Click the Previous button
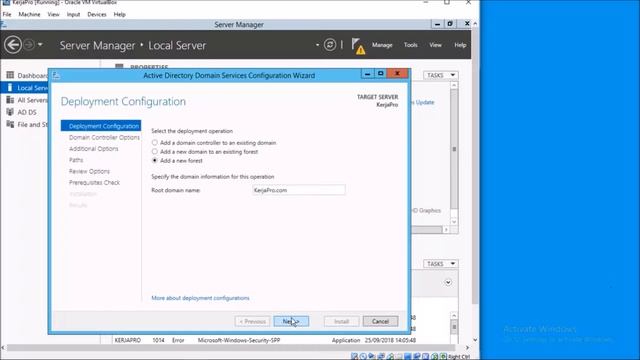The width and height of the screenshot is (640, 360). click(252, 321)
